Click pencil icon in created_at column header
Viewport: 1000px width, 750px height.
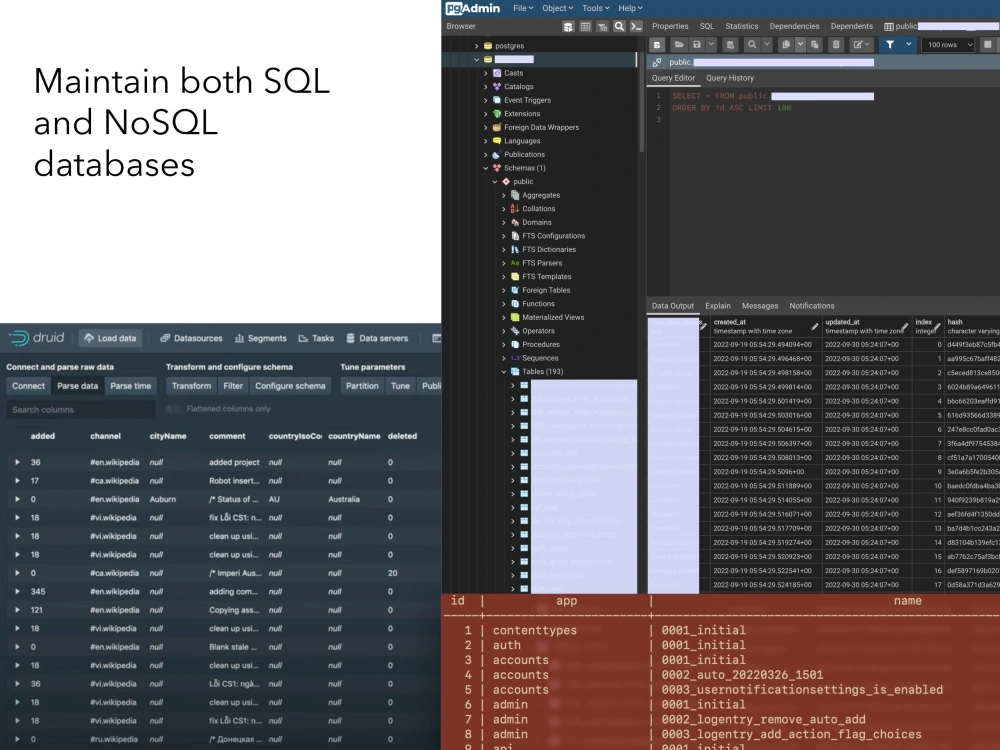pos(814,327)
